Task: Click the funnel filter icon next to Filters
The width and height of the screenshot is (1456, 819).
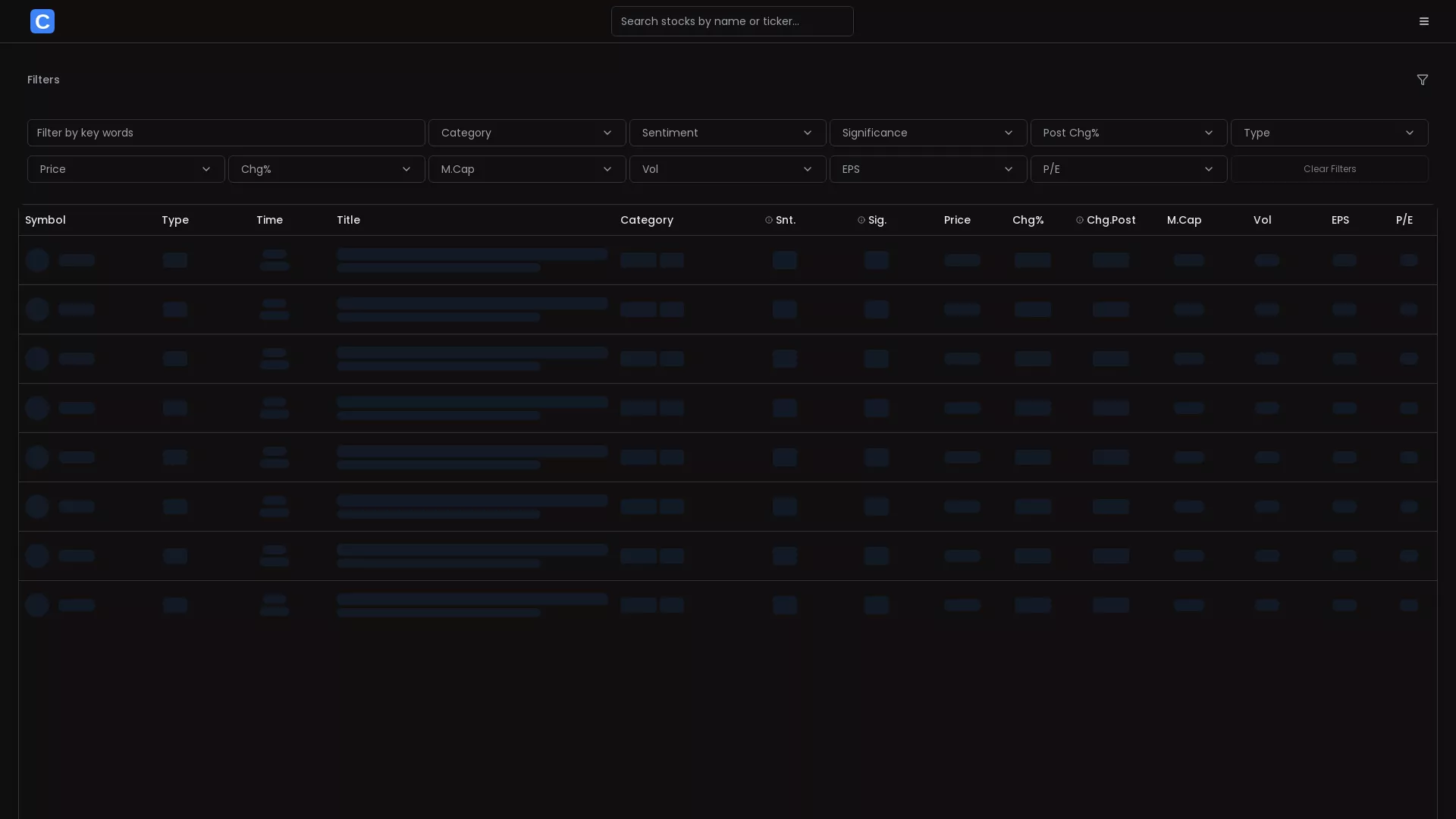Action: click(1423, 80)
